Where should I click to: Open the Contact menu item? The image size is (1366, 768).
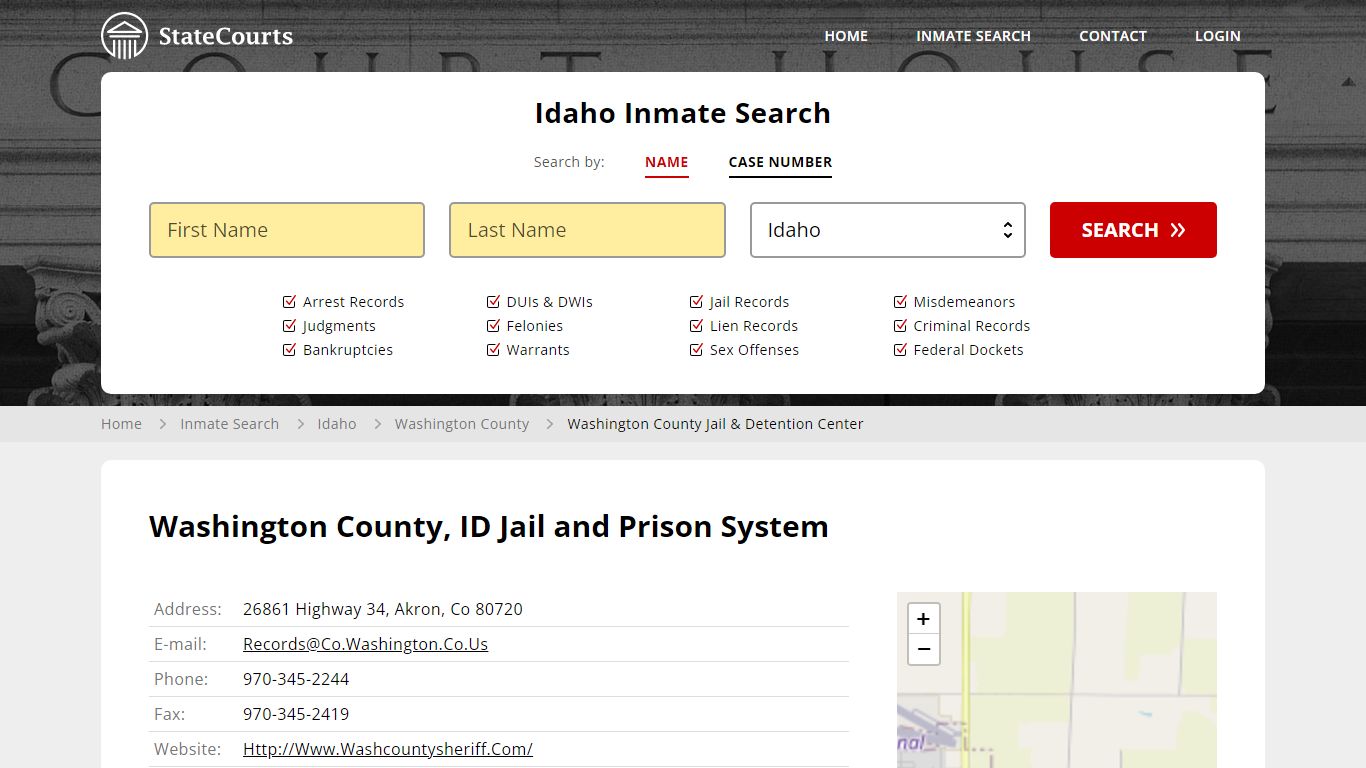coord(1112,36)
